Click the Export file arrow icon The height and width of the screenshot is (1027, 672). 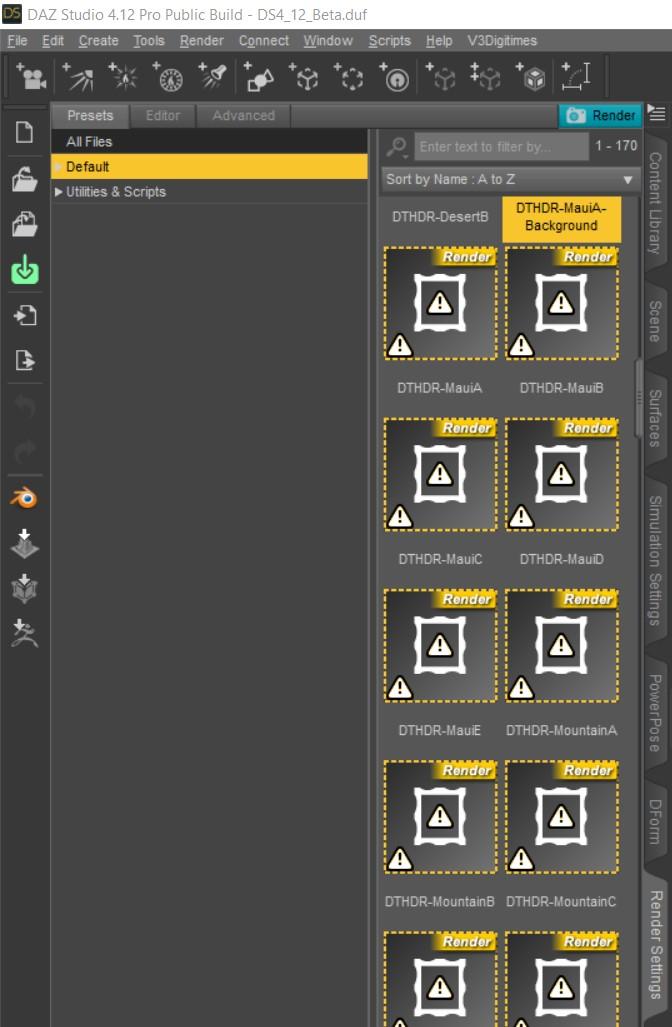25,360
